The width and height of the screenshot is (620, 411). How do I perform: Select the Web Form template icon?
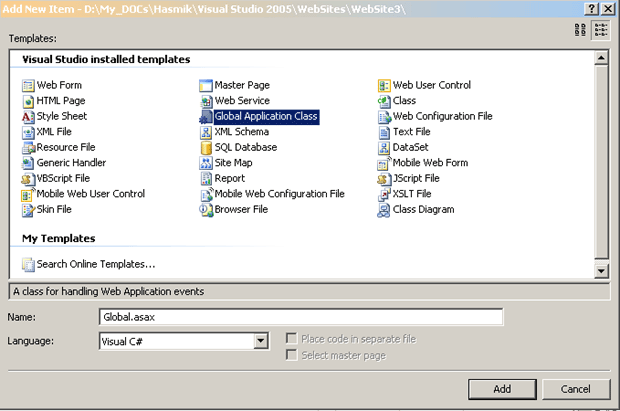[x=28, y=85]
